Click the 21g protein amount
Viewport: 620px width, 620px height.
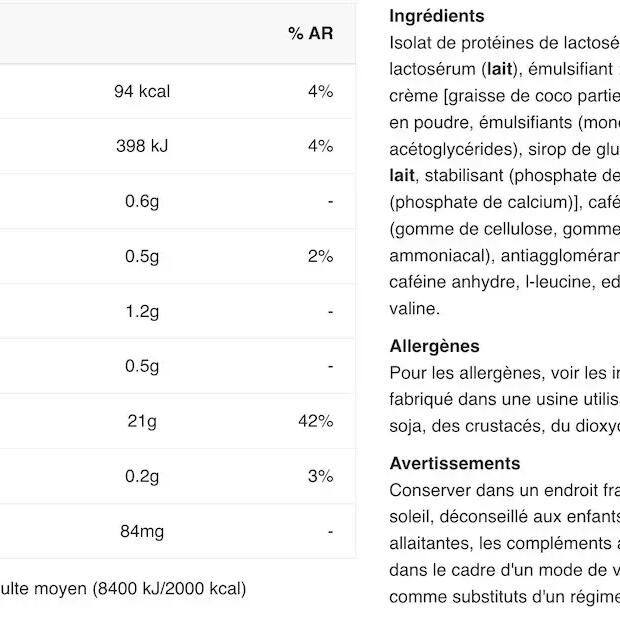[x=142, y=421]
